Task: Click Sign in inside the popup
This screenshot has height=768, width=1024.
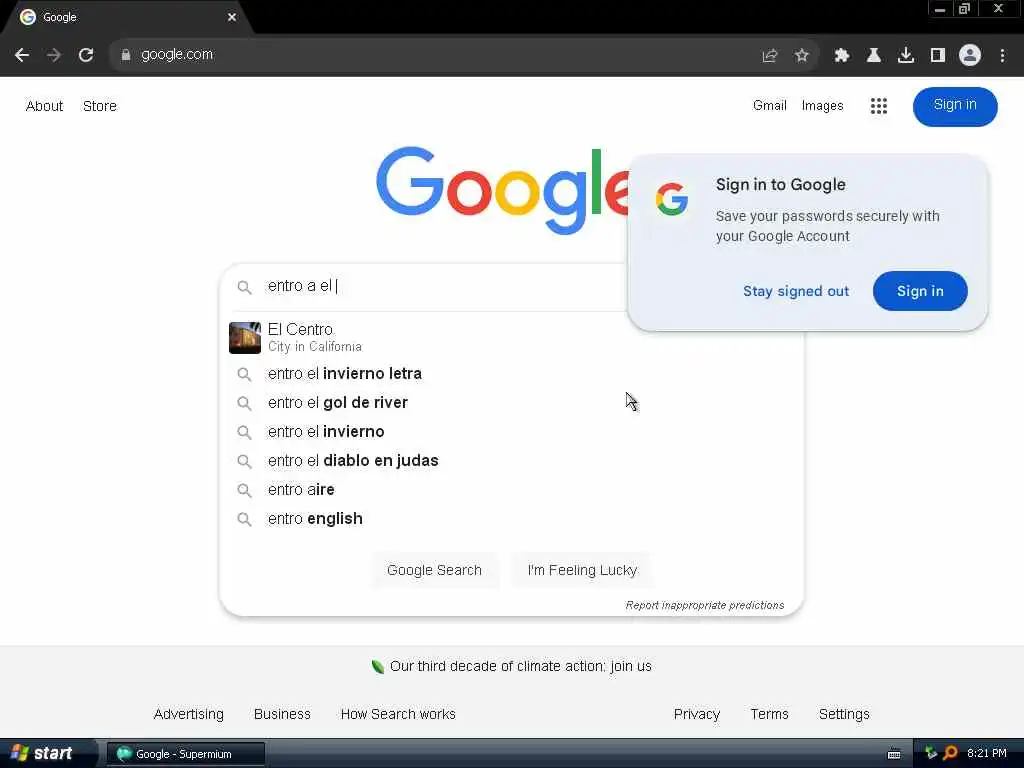Action: pos(920,291)
